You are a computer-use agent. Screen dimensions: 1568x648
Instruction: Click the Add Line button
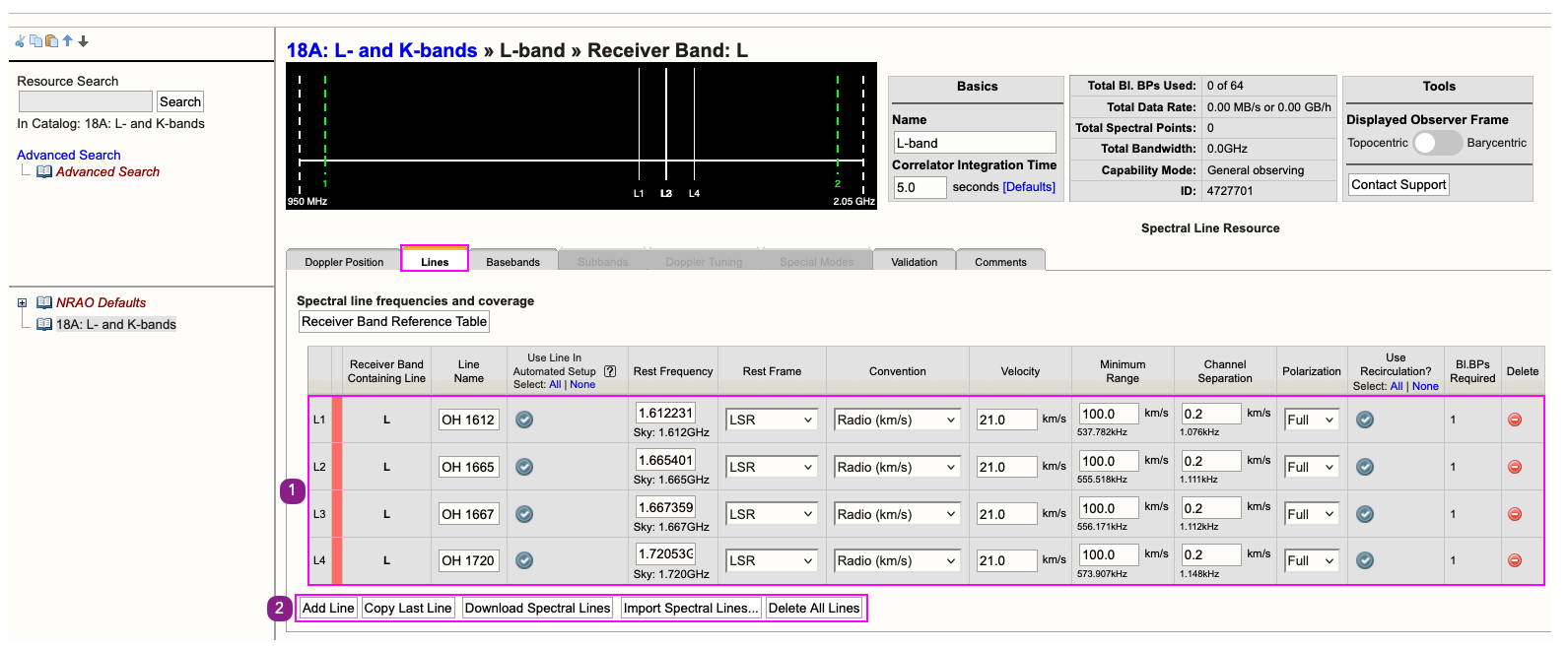(x=328, y=608)
